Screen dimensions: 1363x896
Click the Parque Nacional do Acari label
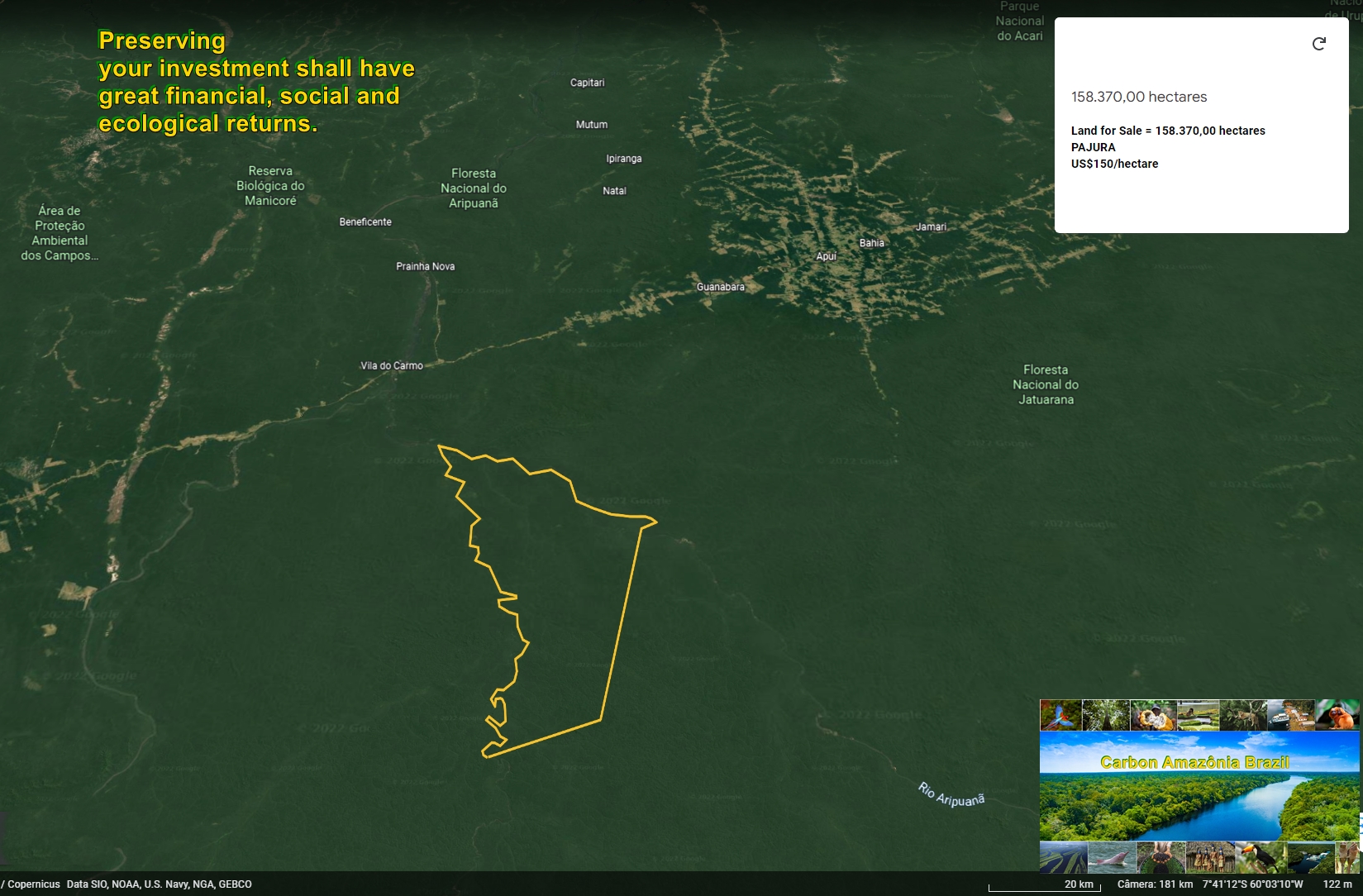point(1019,21)
